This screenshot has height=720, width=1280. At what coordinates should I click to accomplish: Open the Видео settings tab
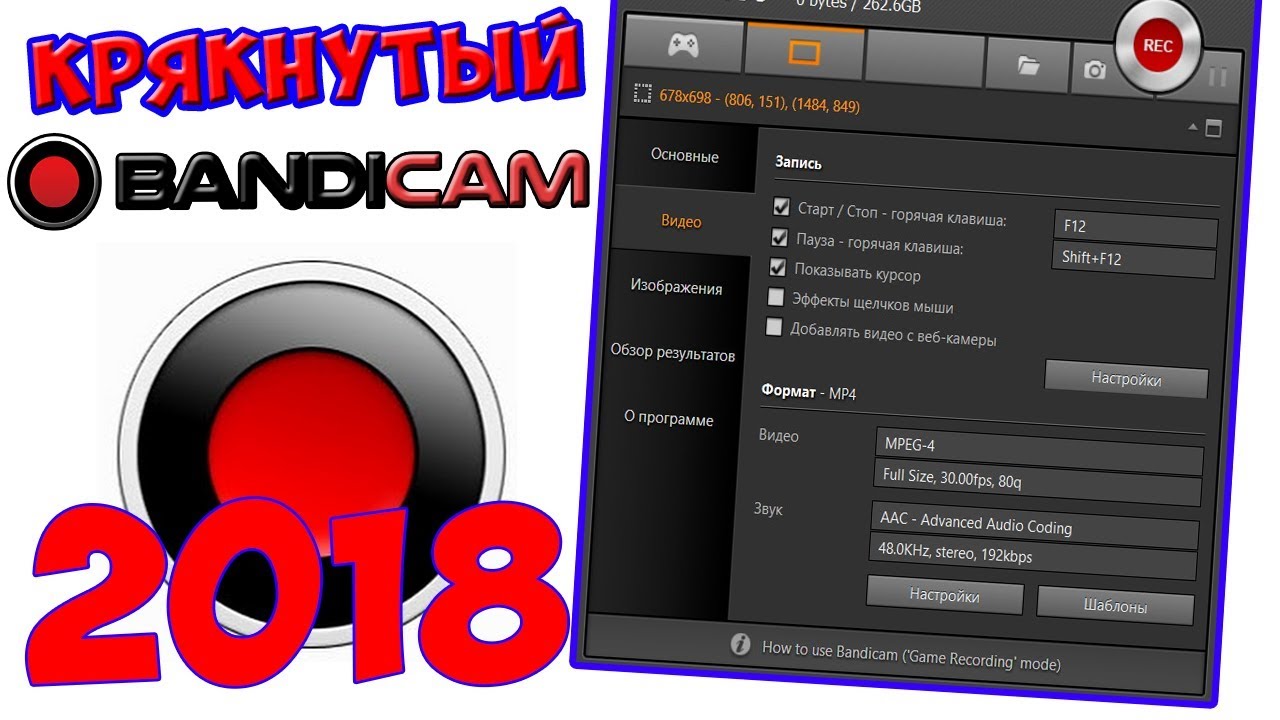[x=681, y=221]
